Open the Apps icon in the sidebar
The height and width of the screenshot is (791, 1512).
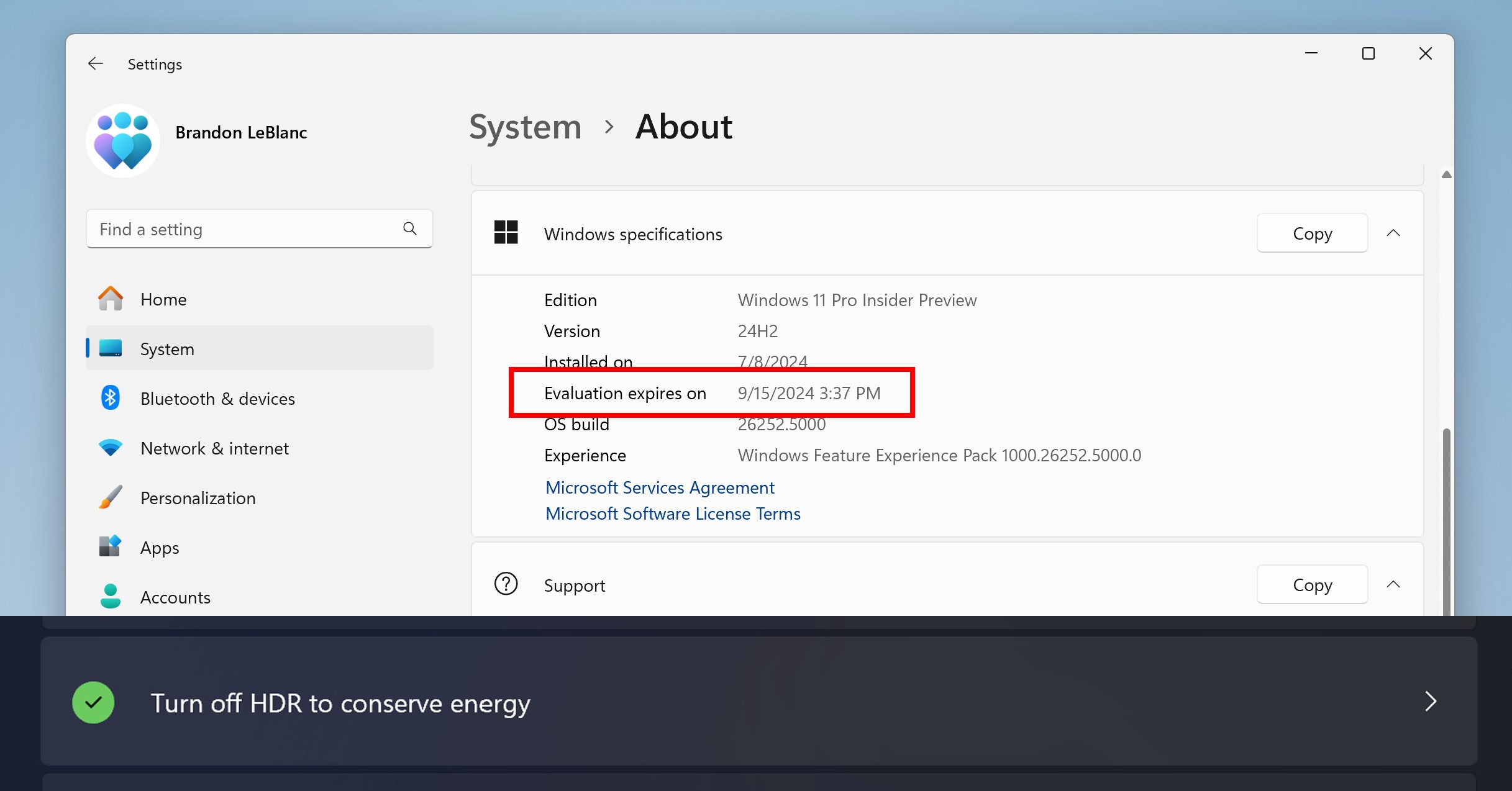(111, 547)
